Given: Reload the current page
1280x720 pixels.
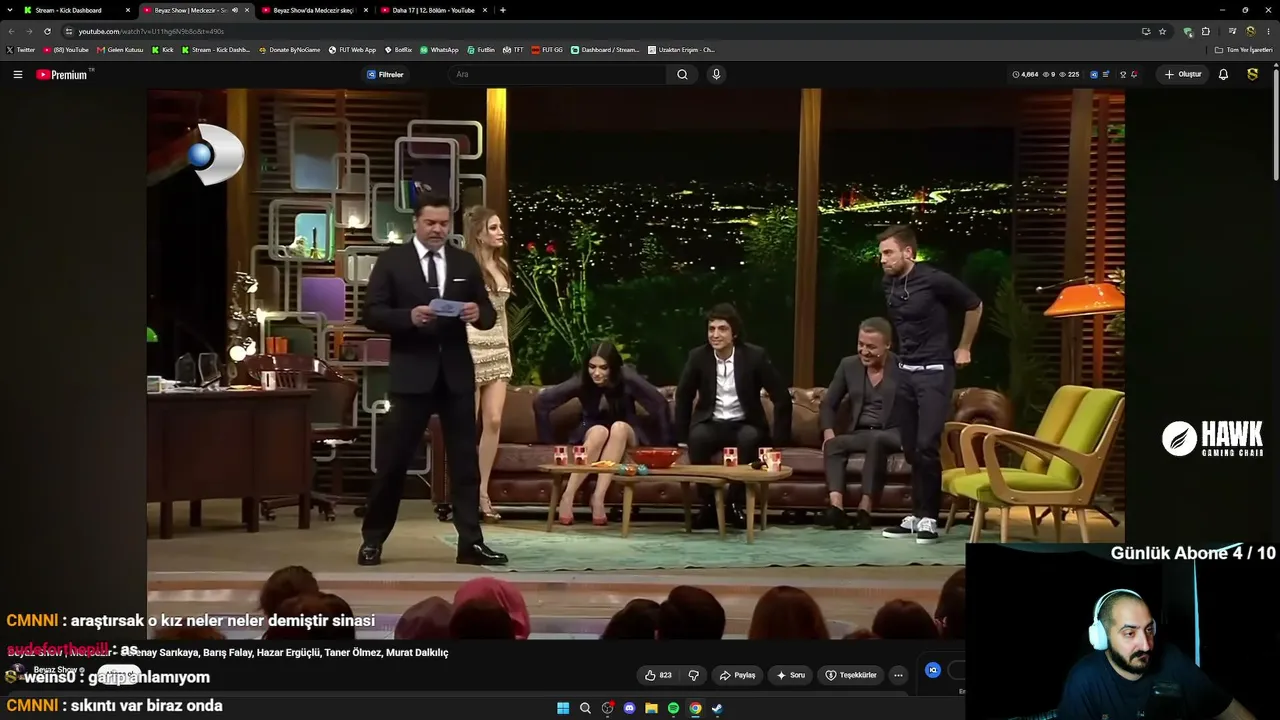Looking at the screenshot, I should coord(47,31).
